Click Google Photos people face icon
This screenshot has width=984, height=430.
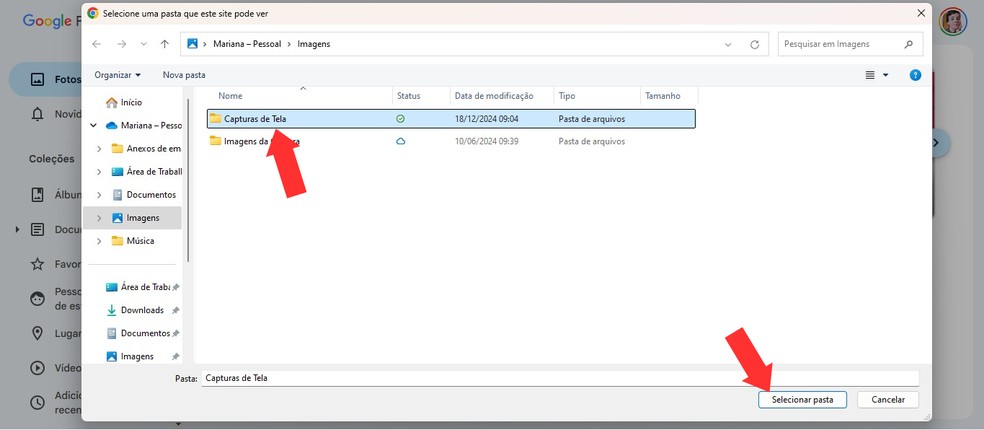click(x=38, y=299)
